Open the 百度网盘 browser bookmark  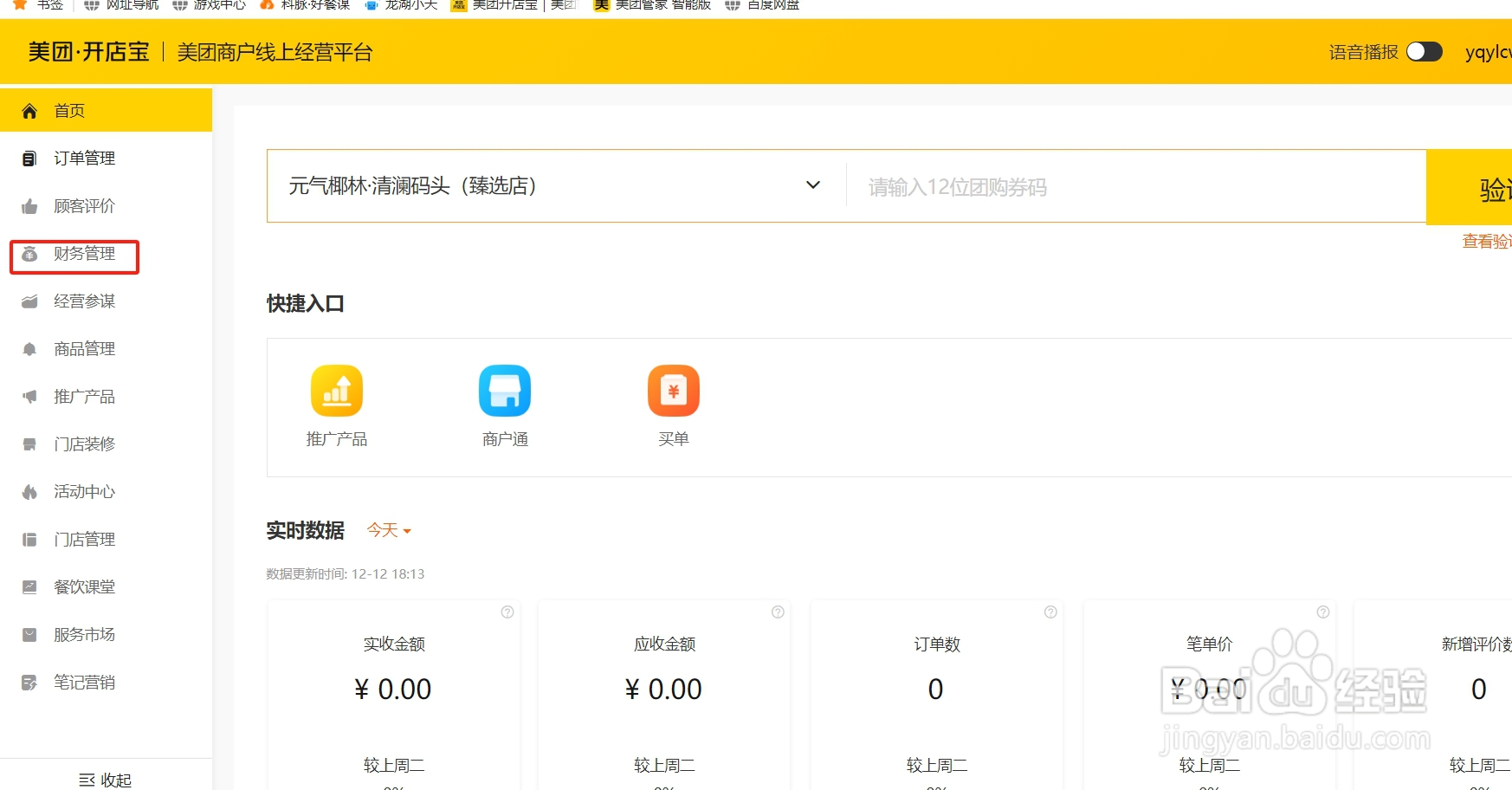[763, 4]
